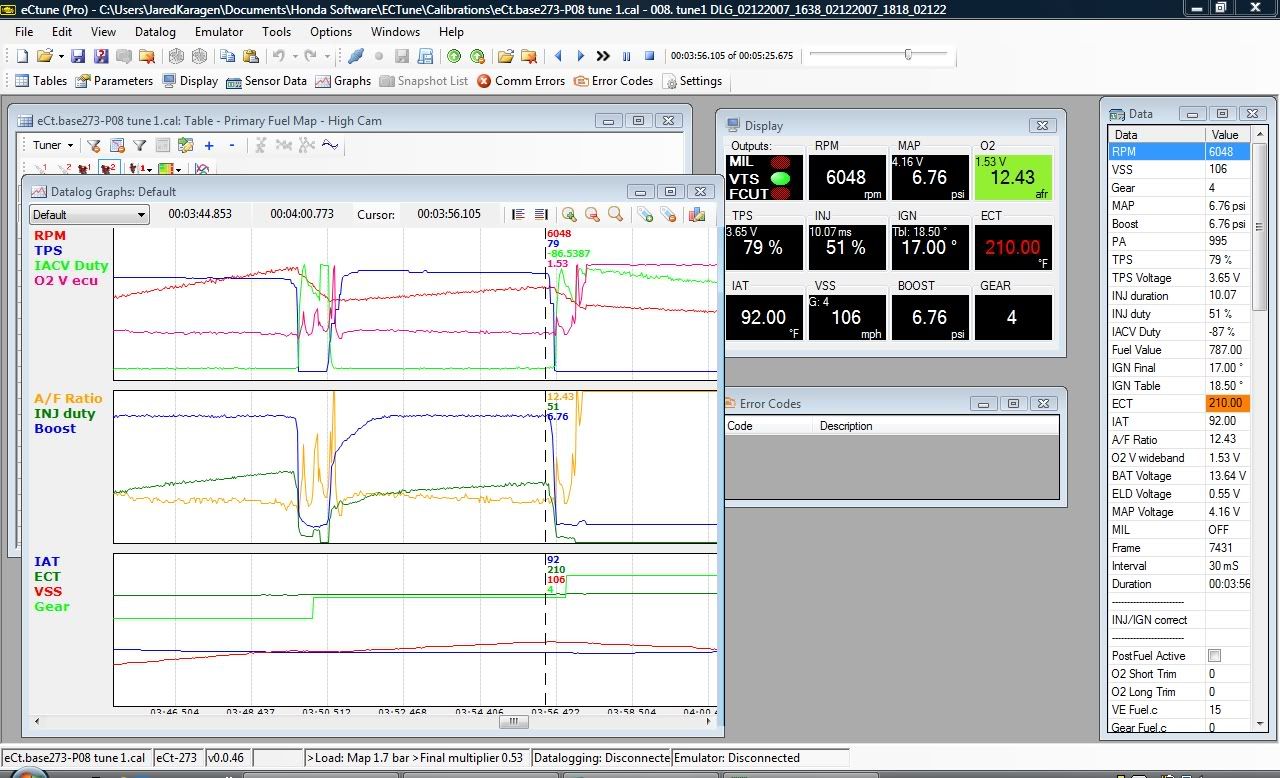Open Sensor Data panel

(266, 81)
